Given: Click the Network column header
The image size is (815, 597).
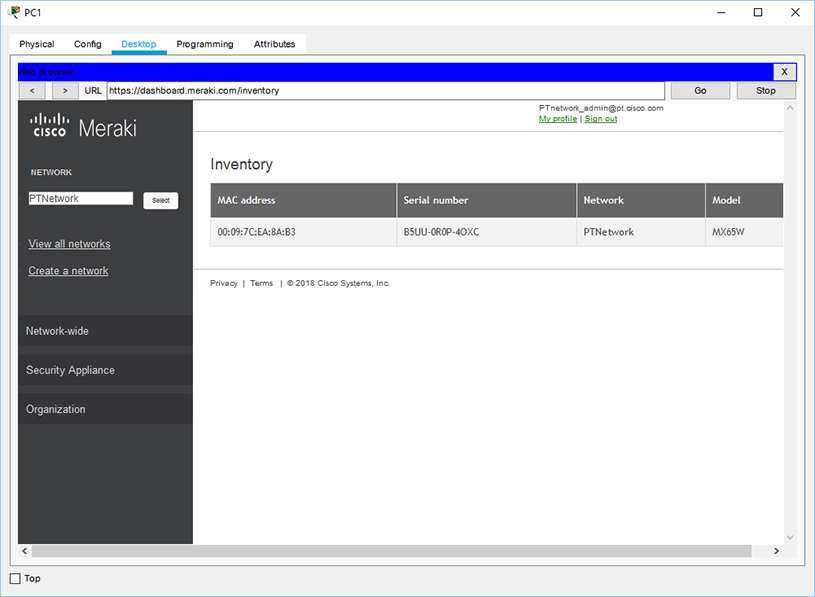Looking at the screenshot, I should click(640, 200).
